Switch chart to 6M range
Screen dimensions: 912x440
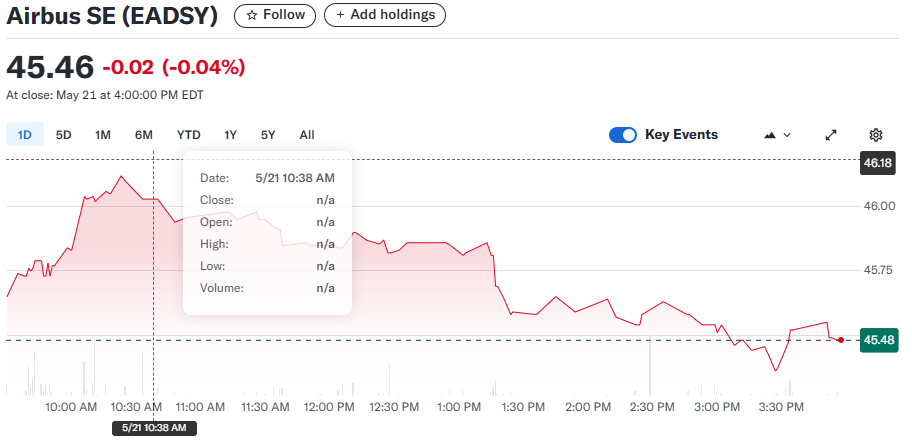pos(144,135)
